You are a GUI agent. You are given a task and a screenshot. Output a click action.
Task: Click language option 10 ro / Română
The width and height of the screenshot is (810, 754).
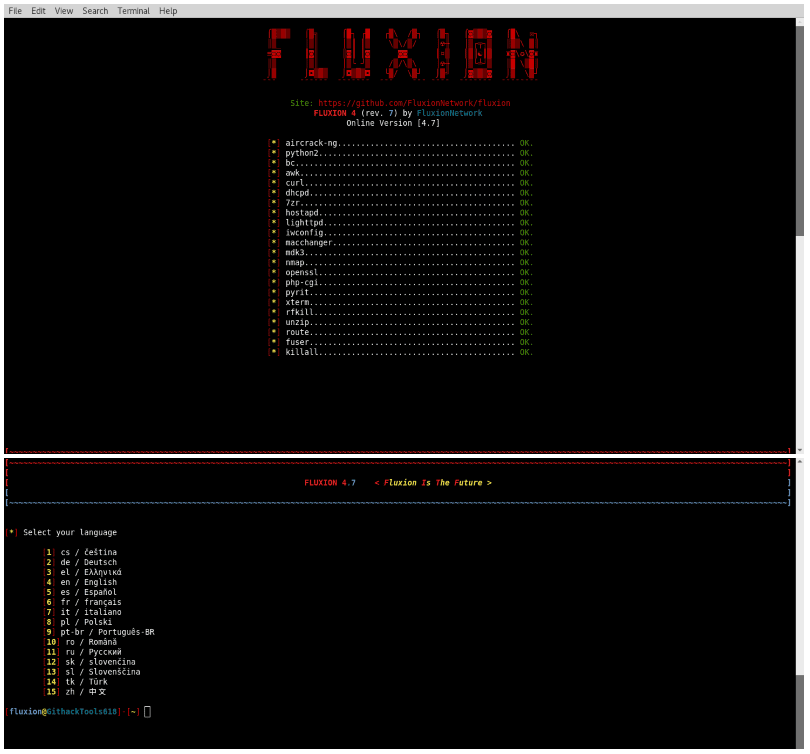(x=81, y=642)
